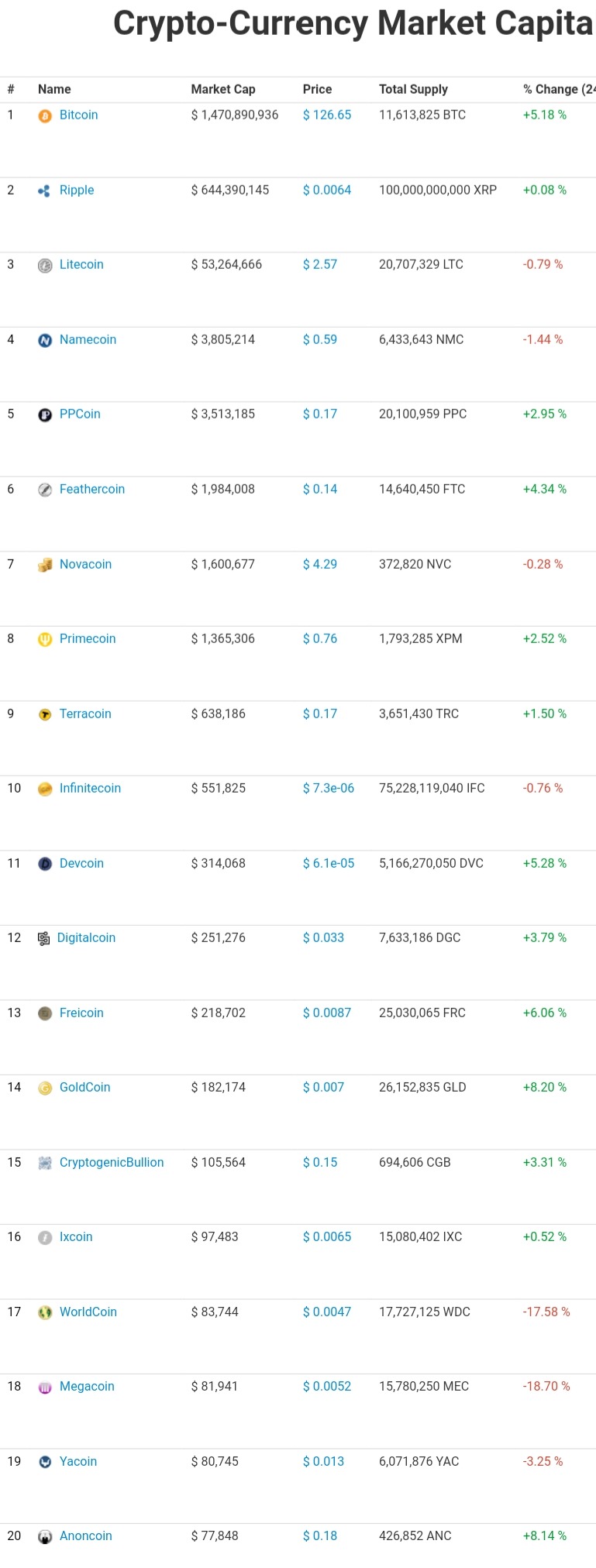Image resolution: width=596 pixels, height=1568 pixels.
Task: Click the Primecoin yellow icon
Action: (45, 639)
